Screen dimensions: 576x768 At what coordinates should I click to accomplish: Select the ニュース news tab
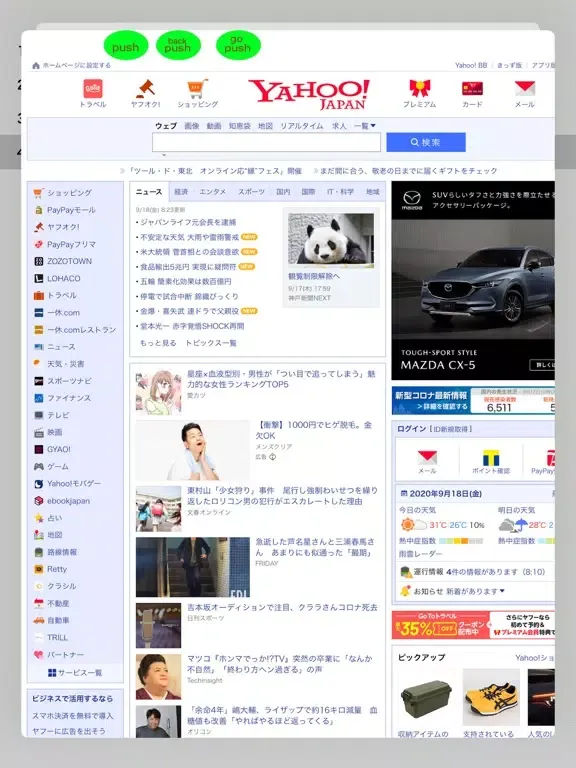(x=149, y=192)
